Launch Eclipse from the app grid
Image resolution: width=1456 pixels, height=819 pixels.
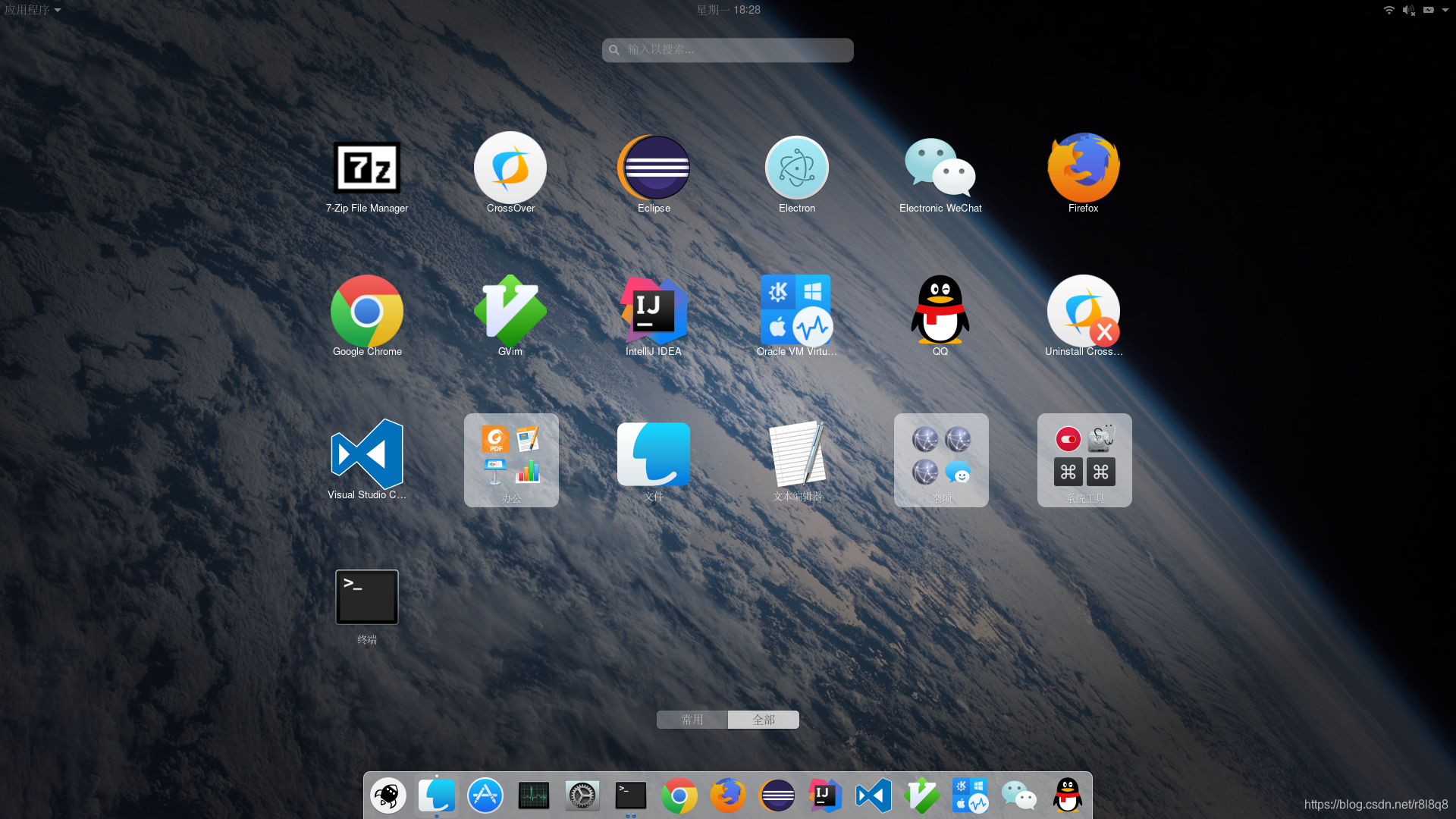[x=654, y=168]
